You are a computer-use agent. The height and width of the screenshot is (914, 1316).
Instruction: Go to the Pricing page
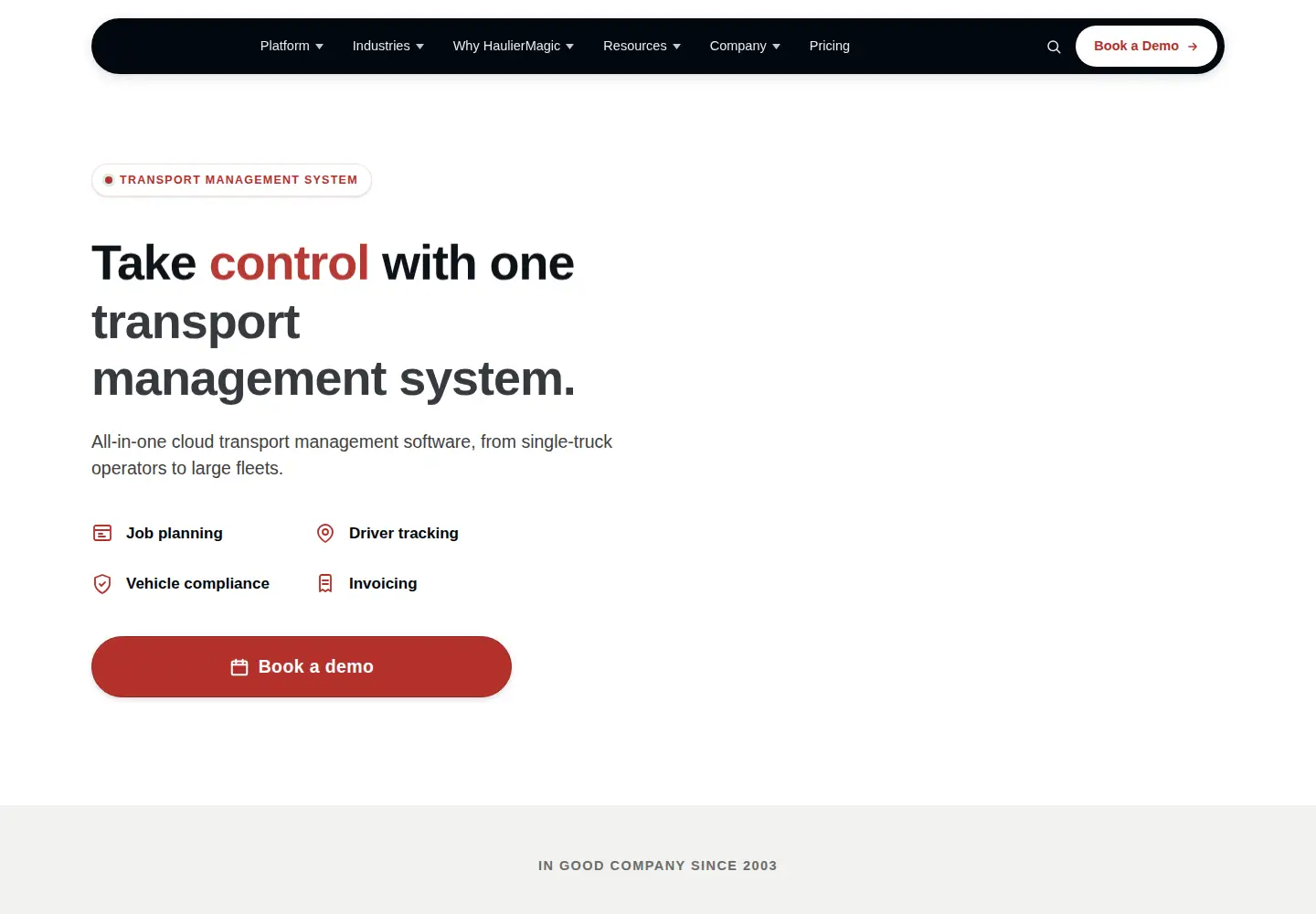[830, 46]
